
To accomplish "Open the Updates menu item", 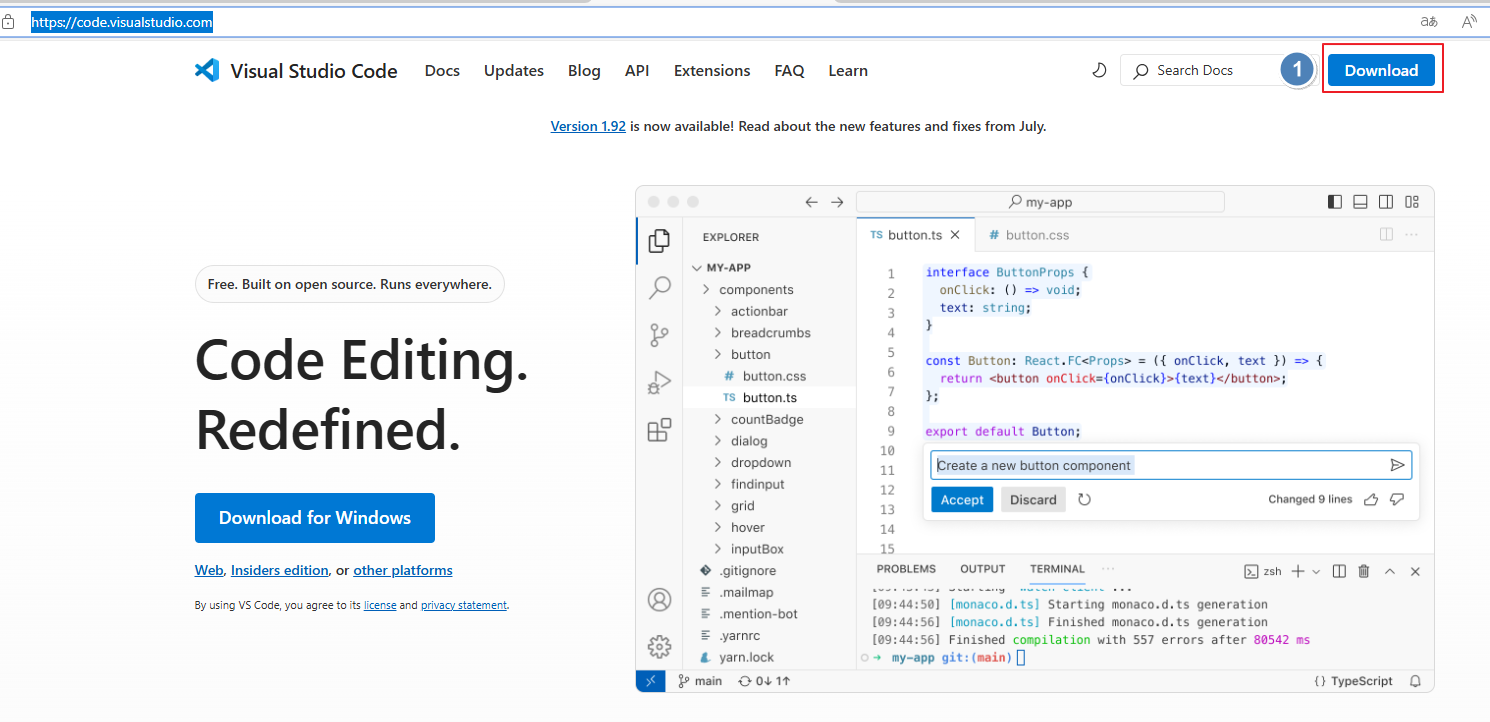I will pyautogui.click(x=514, y=70).
